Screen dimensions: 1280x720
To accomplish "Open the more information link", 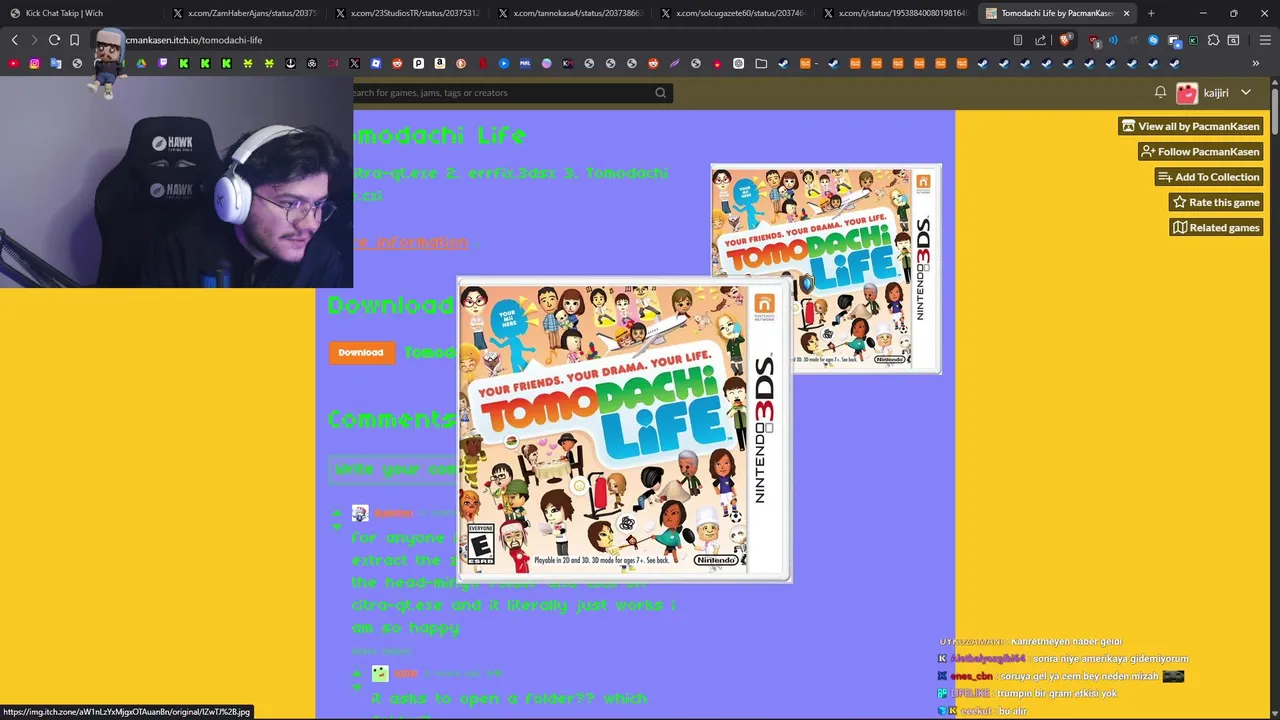I will tap(410, 243).
